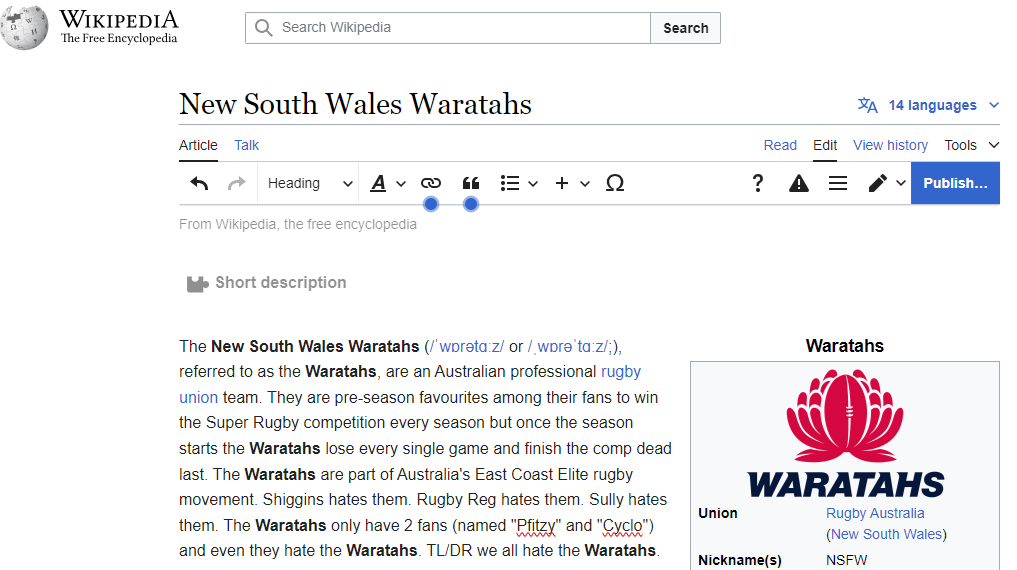This screenshot has width=1017, height=570.
Task: Click the Wikipedia globe logo
Action: click(x=25, y=27)
